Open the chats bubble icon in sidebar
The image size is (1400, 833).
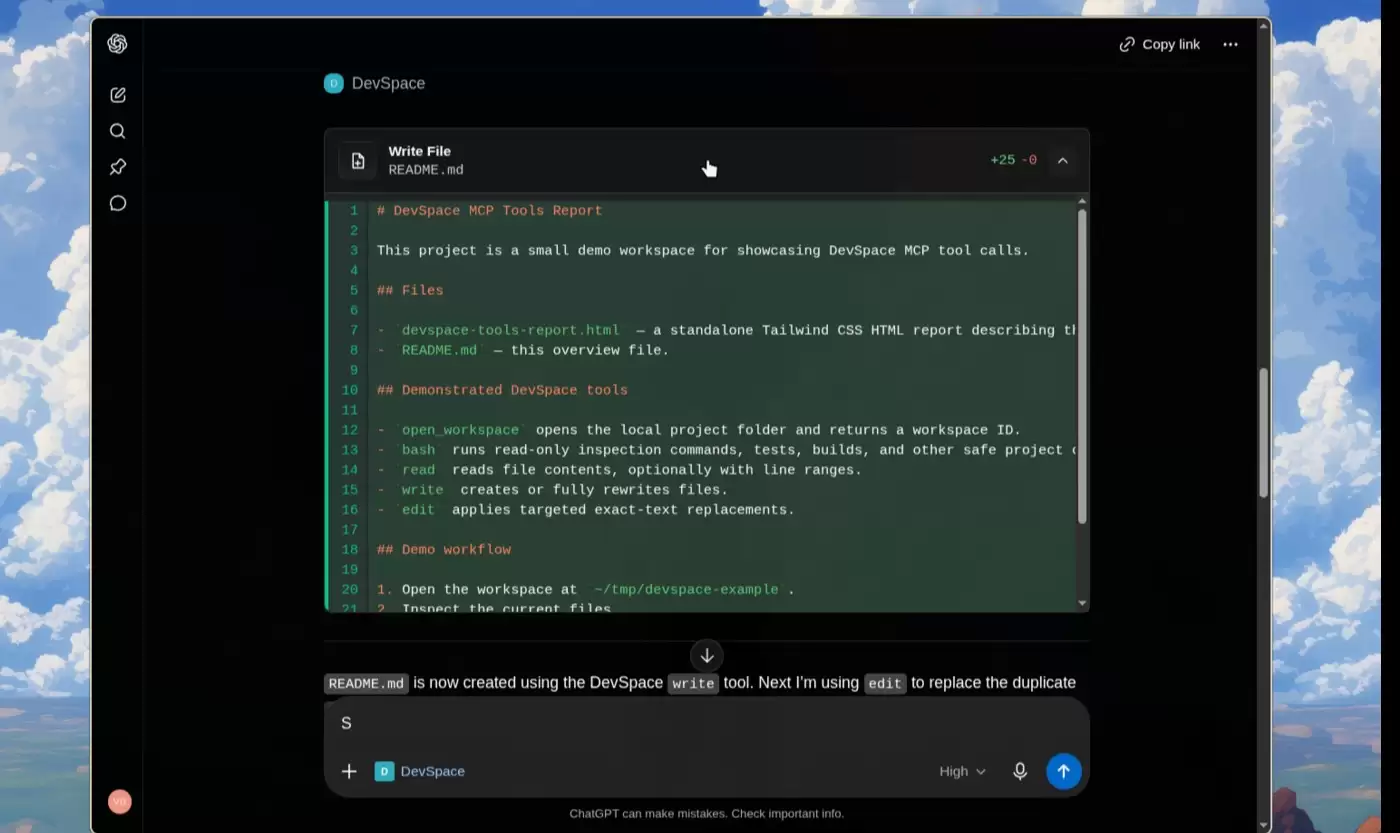(x=117, y=203)
